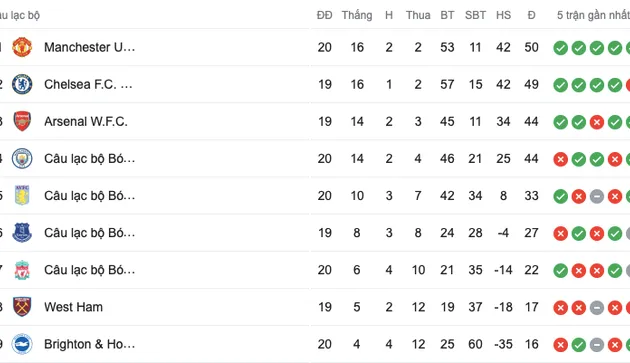Click the Thắng column header
The image size is (630, 363).
click(x=357, y=15)
